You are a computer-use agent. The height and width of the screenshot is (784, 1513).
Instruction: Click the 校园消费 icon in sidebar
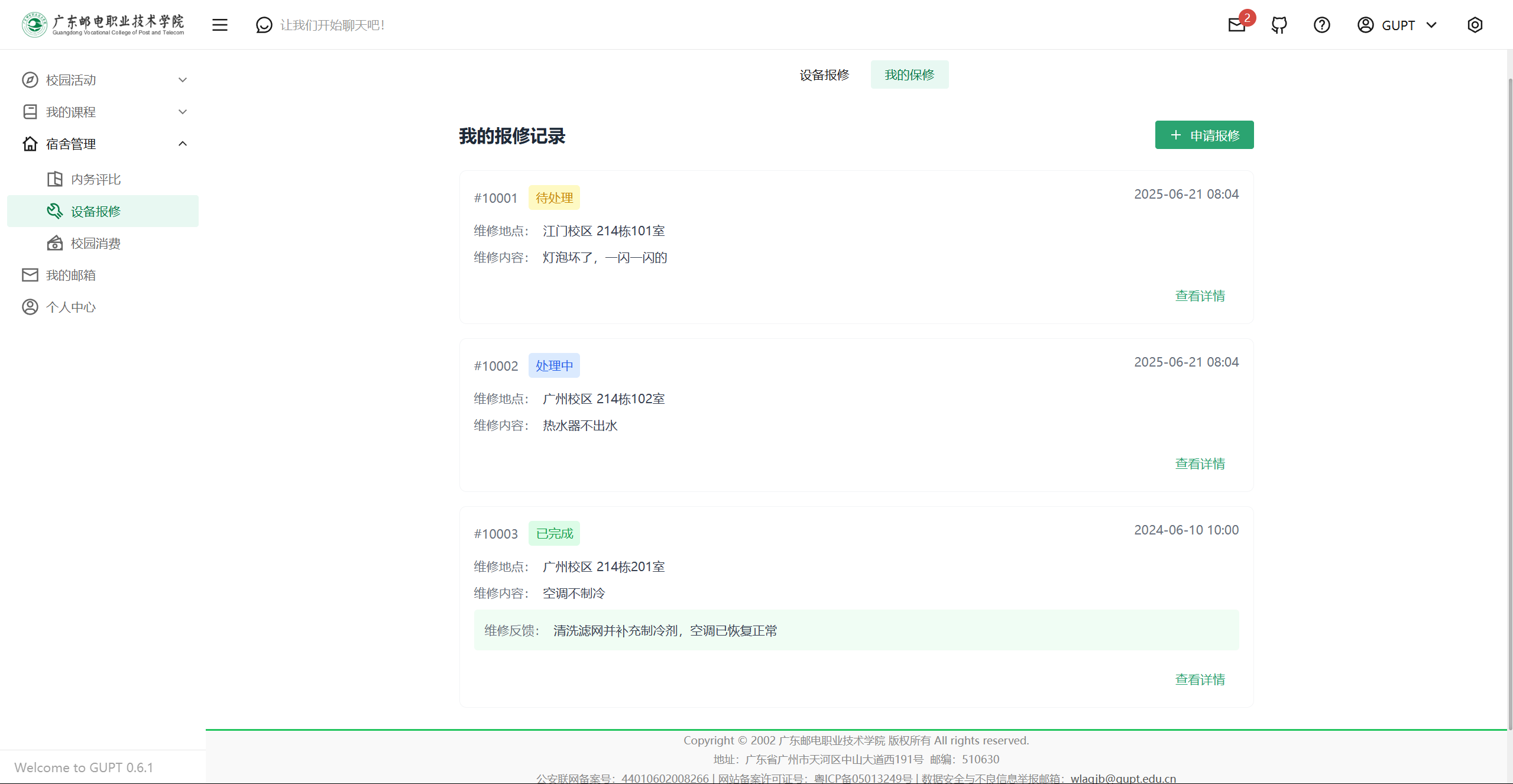pyautogui.click(x=54, y=242)
